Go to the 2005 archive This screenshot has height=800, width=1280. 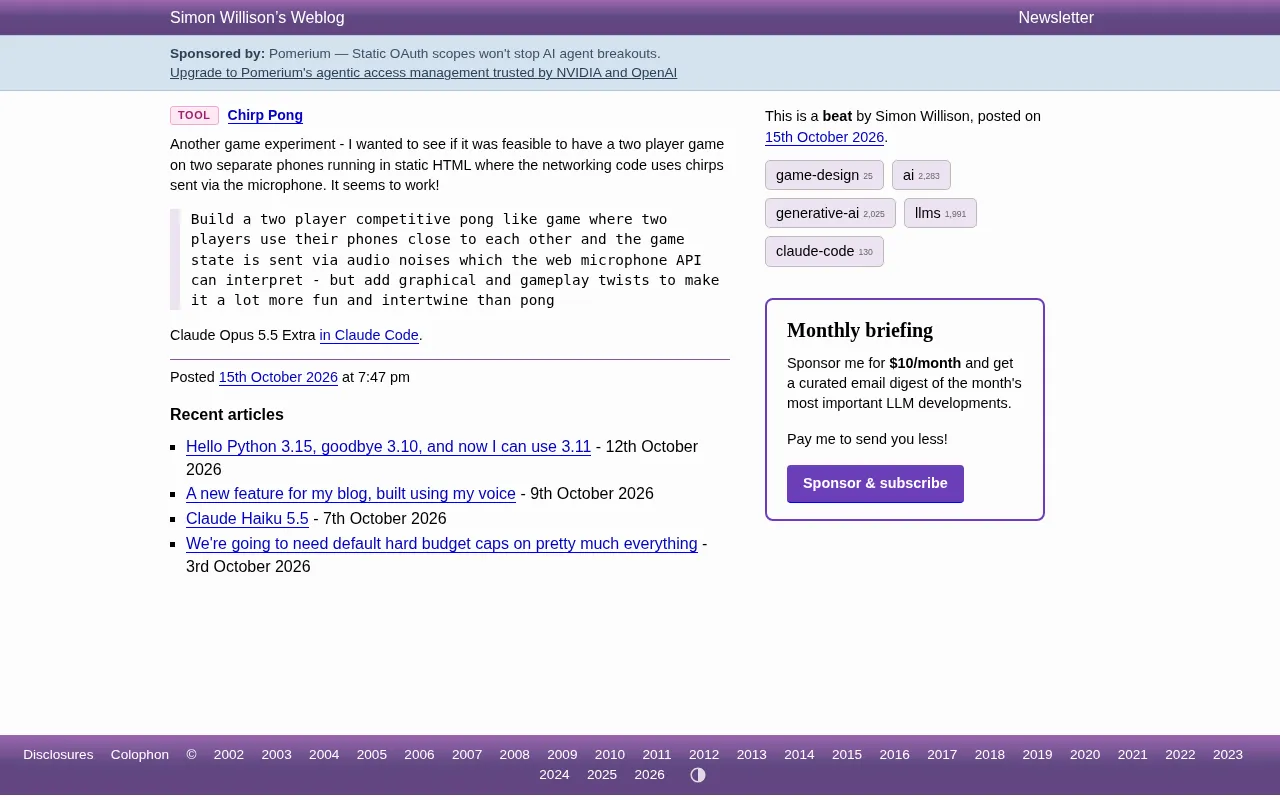coord(372,755)
